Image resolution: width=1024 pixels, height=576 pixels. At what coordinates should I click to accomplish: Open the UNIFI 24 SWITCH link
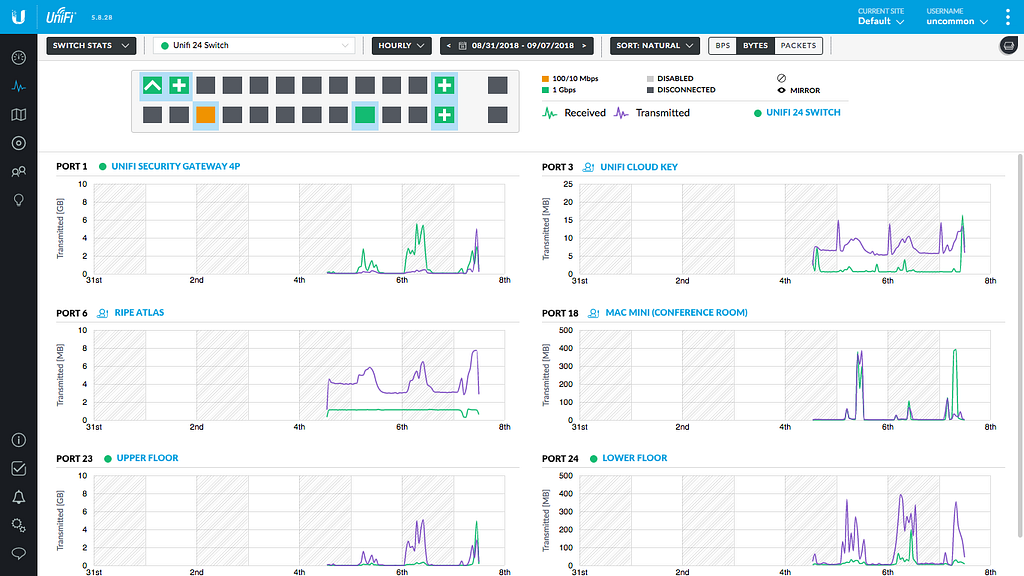(803, 112)
